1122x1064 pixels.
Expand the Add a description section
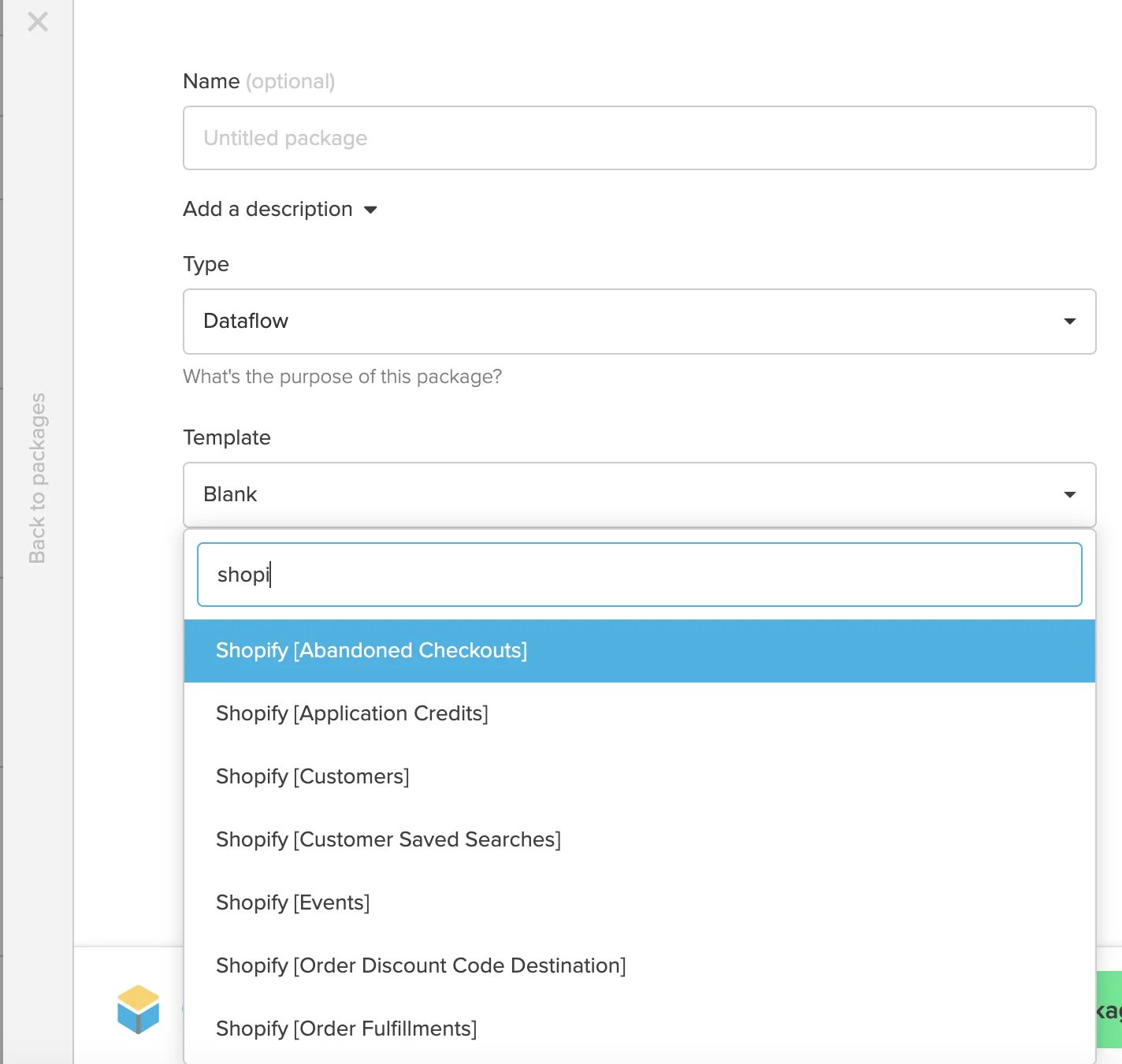click(280, 209)
